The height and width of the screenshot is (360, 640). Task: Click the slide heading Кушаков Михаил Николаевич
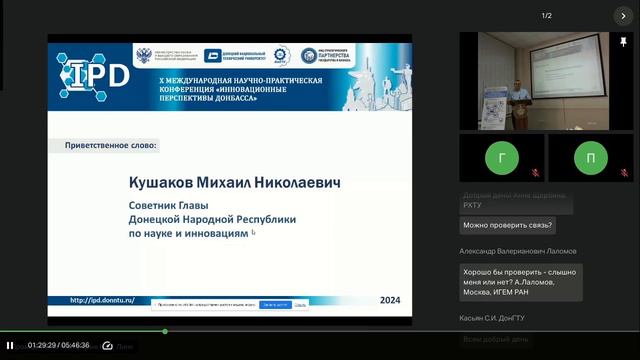coord(235,182)
